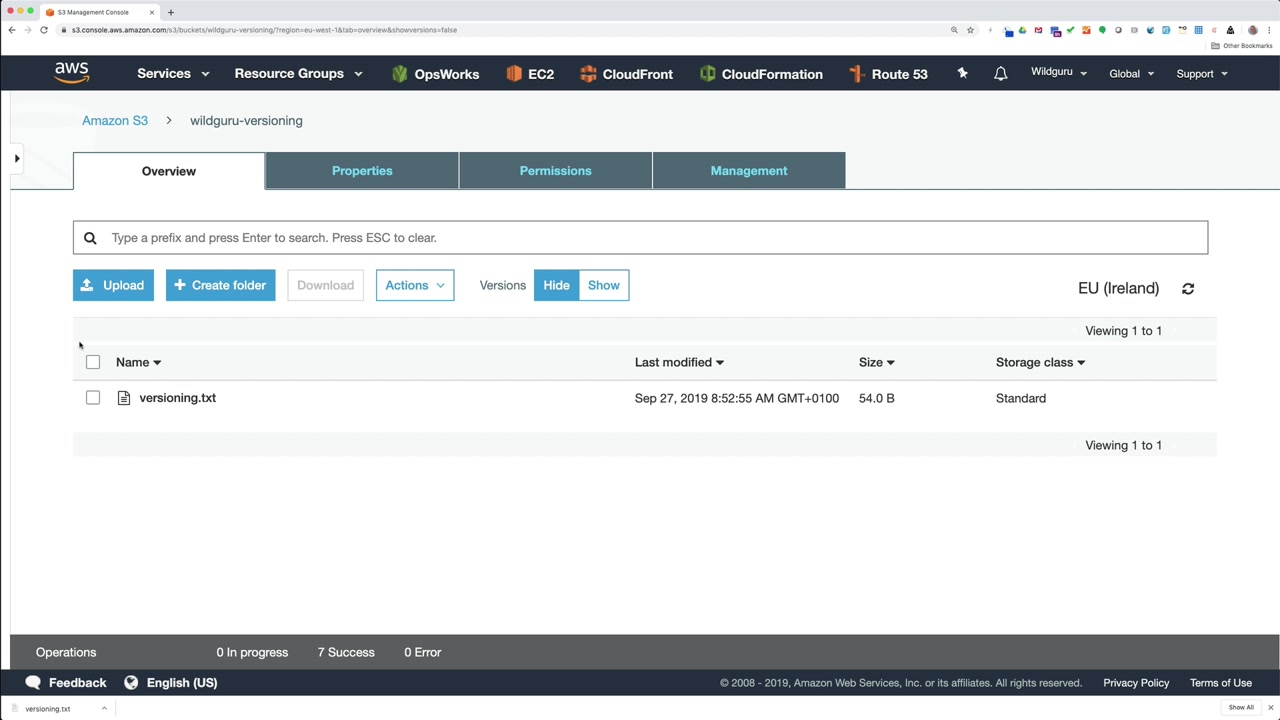
Task: Expand the Resource Groups dropdown
Action: (298, 74)
